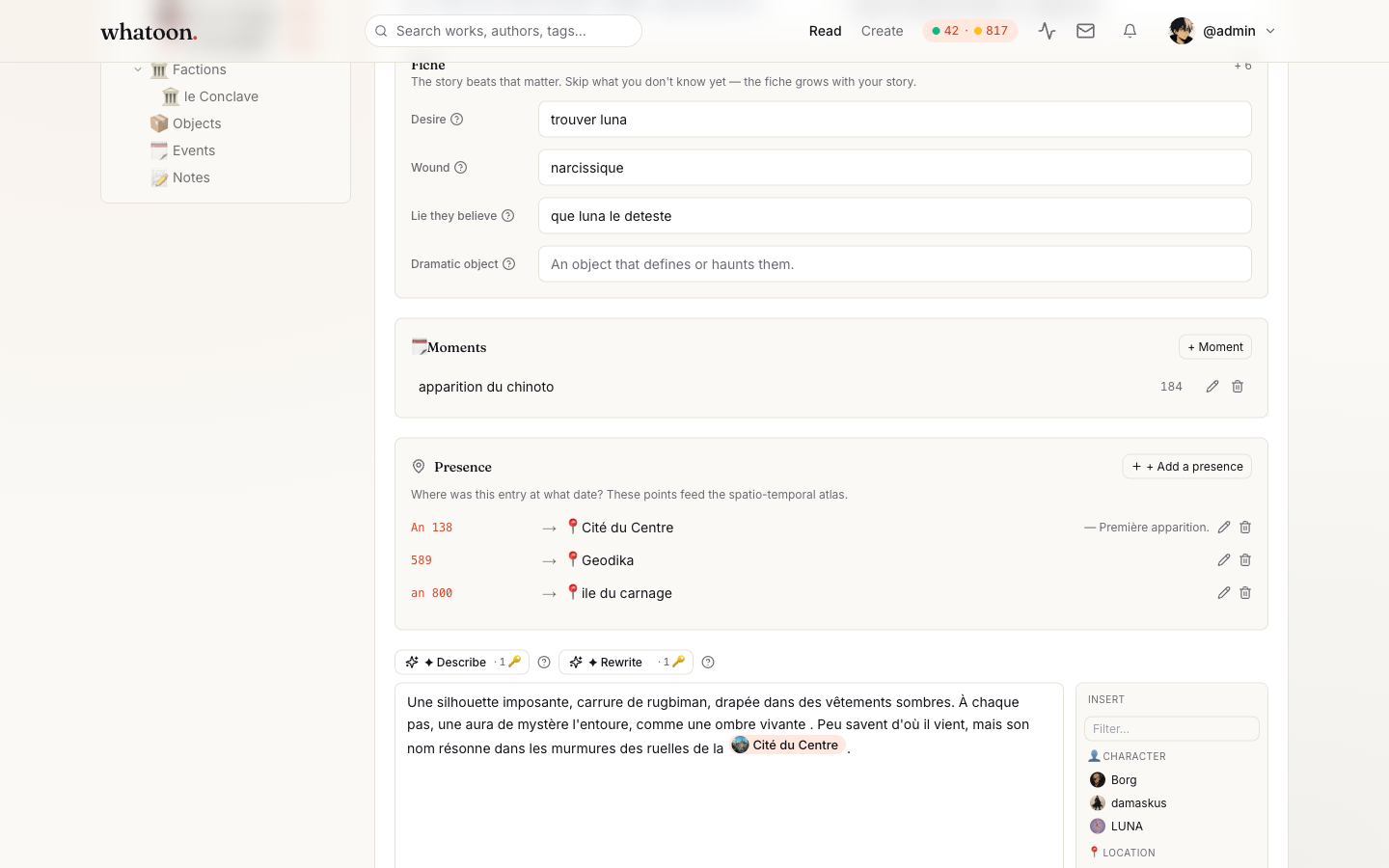Click the Cité du Centre mention chip
Viewport: 1389px width, 868px height.
pos(787,745)
